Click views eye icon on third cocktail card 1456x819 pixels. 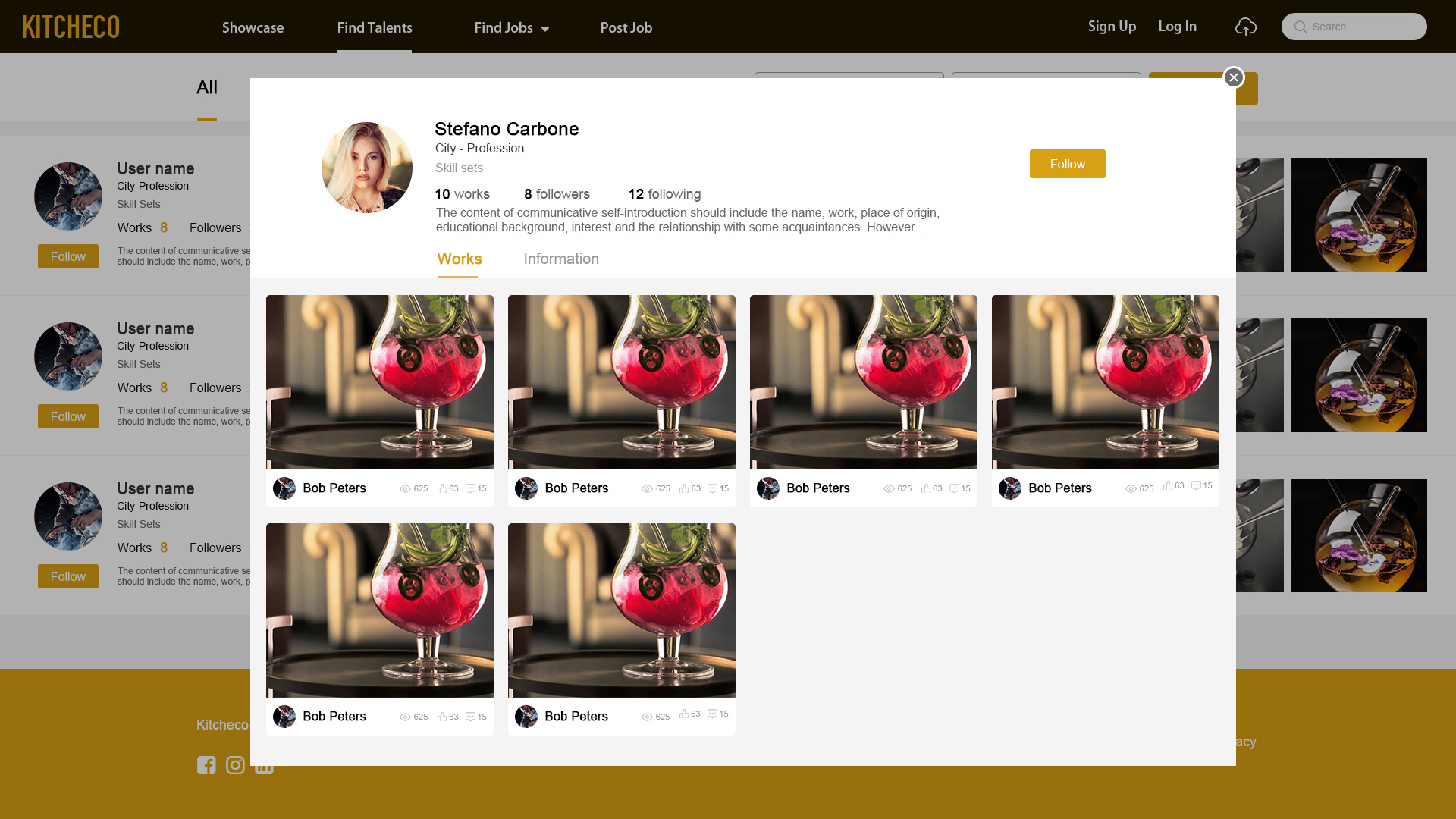[889, 489]
